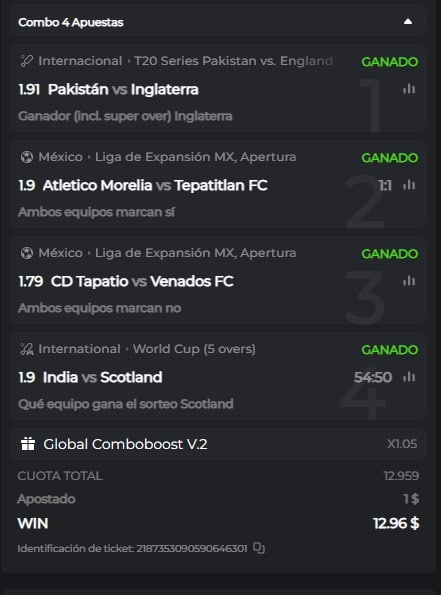
Task: Select T20 Series Pakistan vs. England league
Action: pos(233,61)
